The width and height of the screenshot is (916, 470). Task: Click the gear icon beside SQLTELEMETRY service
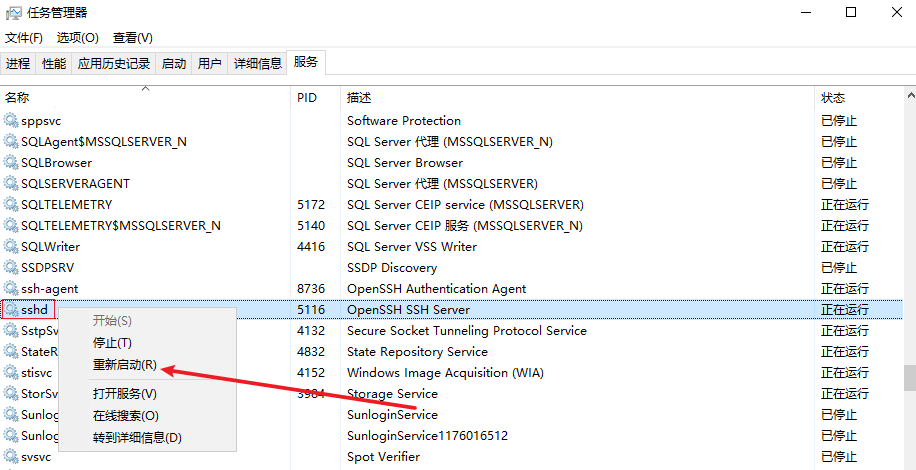(12, 205)
